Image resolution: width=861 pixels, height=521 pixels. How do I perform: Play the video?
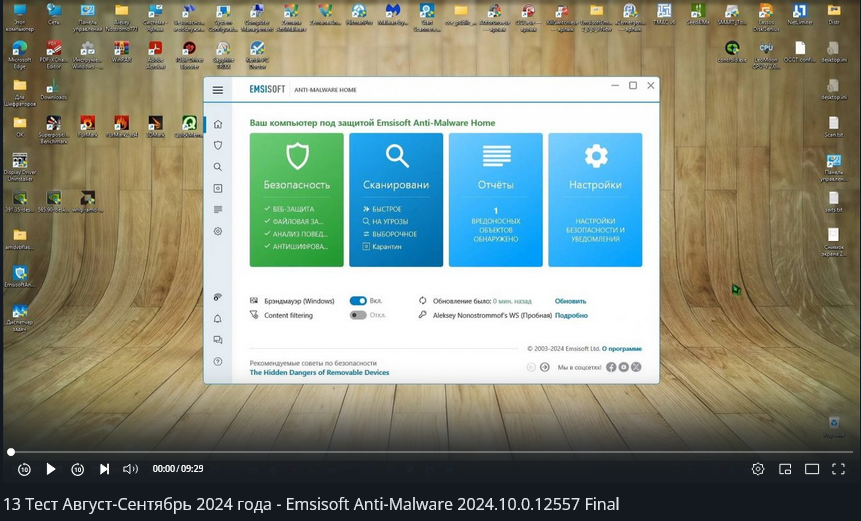[x=51, y=469]
